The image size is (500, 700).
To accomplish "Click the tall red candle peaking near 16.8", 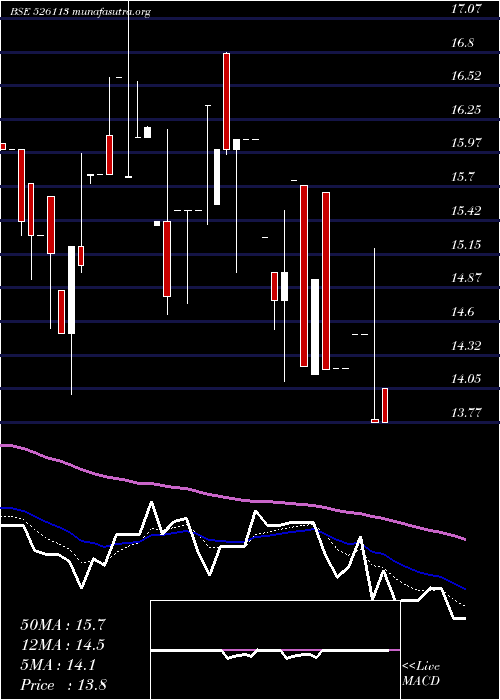I will (x=227, y=101).
